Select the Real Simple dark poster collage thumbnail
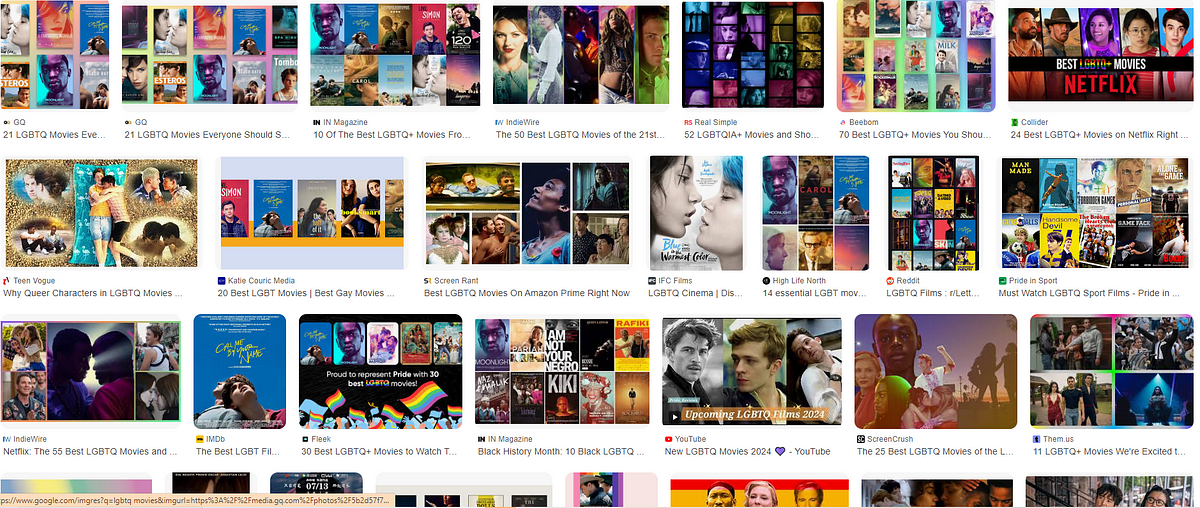 [x=753, y=56]
